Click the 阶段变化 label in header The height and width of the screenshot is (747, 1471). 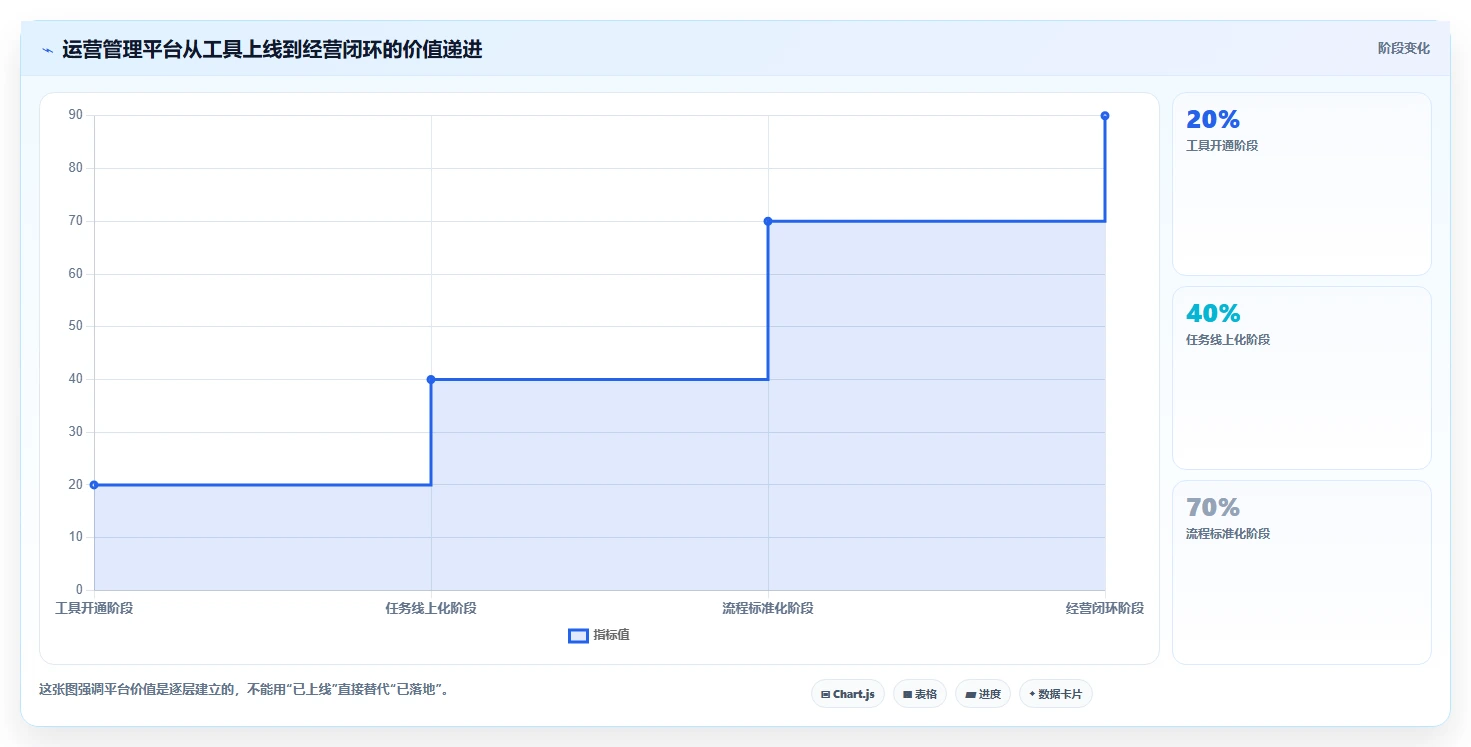[x=1403, y=48]
